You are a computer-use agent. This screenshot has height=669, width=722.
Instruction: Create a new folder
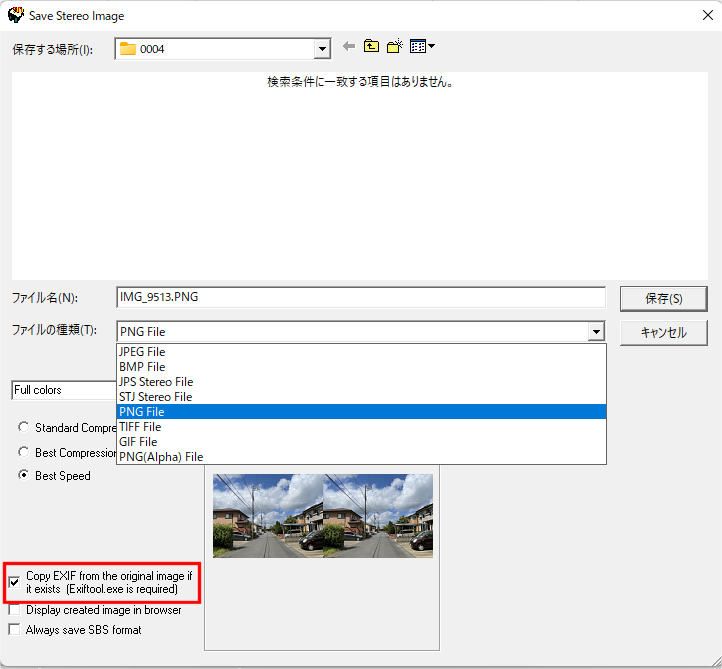pos(395,47)
